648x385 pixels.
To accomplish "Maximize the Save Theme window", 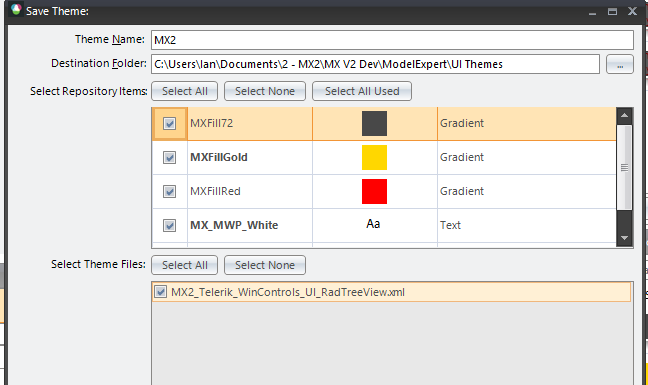I will tap(612, 12).
